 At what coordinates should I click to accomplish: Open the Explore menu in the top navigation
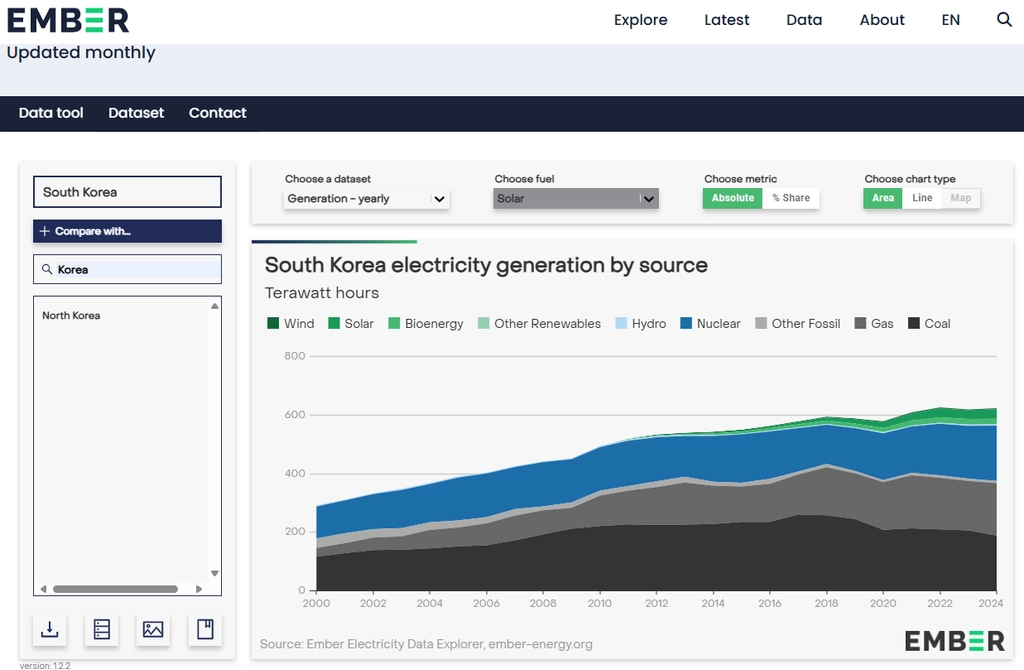(640, 20)
